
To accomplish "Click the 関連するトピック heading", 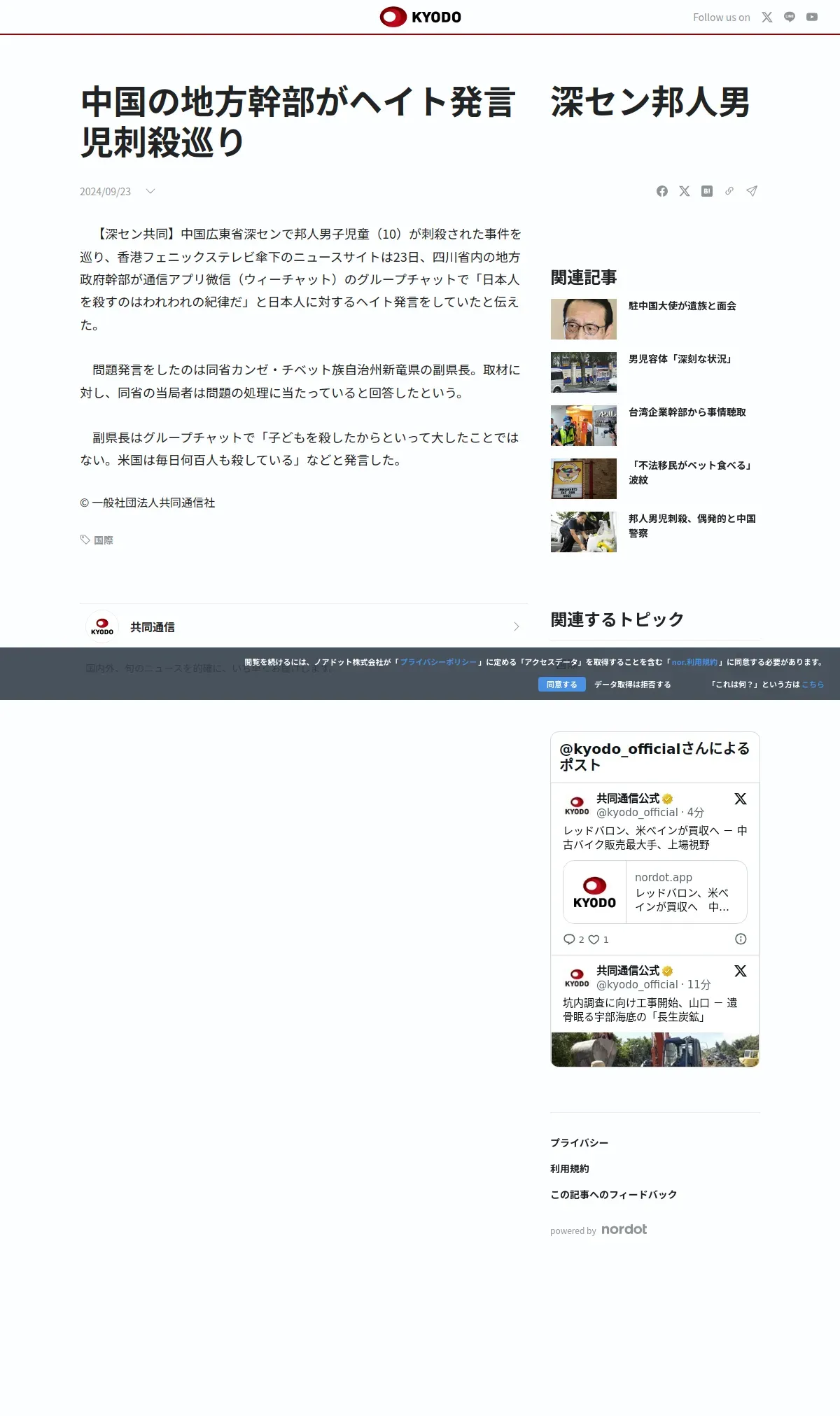I will tap(617, 619).
